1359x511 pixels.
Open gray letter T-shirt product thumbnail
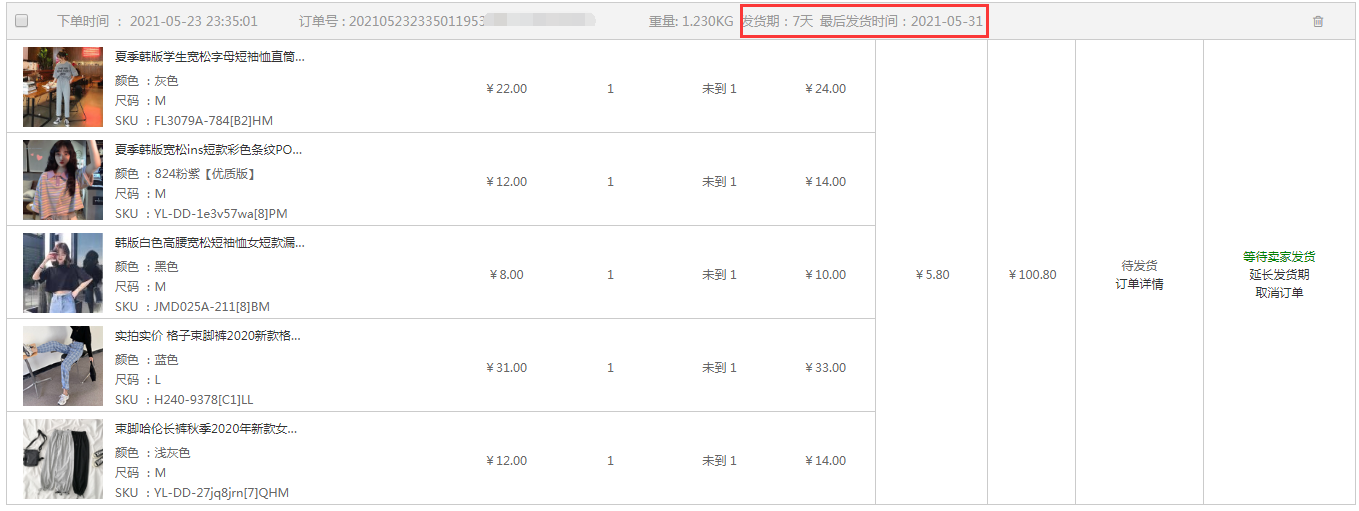63,87
